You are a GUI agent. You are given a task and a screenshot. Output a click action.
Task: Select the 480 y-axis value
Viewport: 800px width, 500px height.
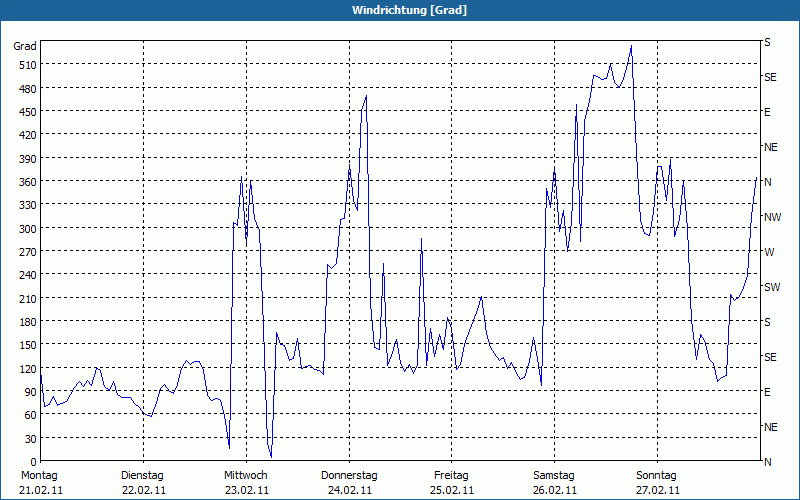pos(28,89)
